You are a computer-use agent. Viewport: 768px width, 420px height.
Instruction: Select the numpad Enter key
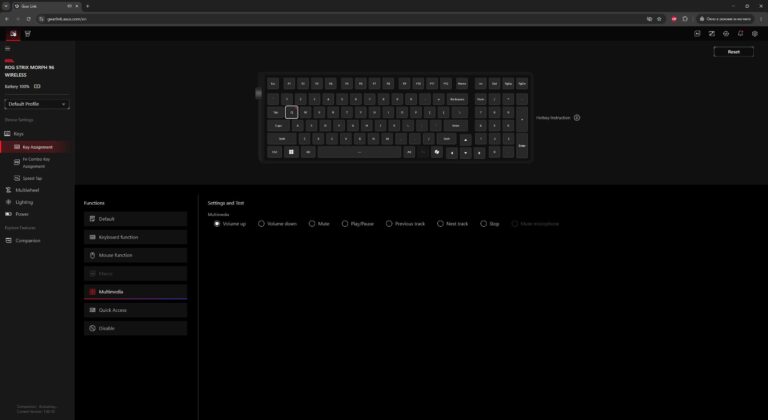522,146
